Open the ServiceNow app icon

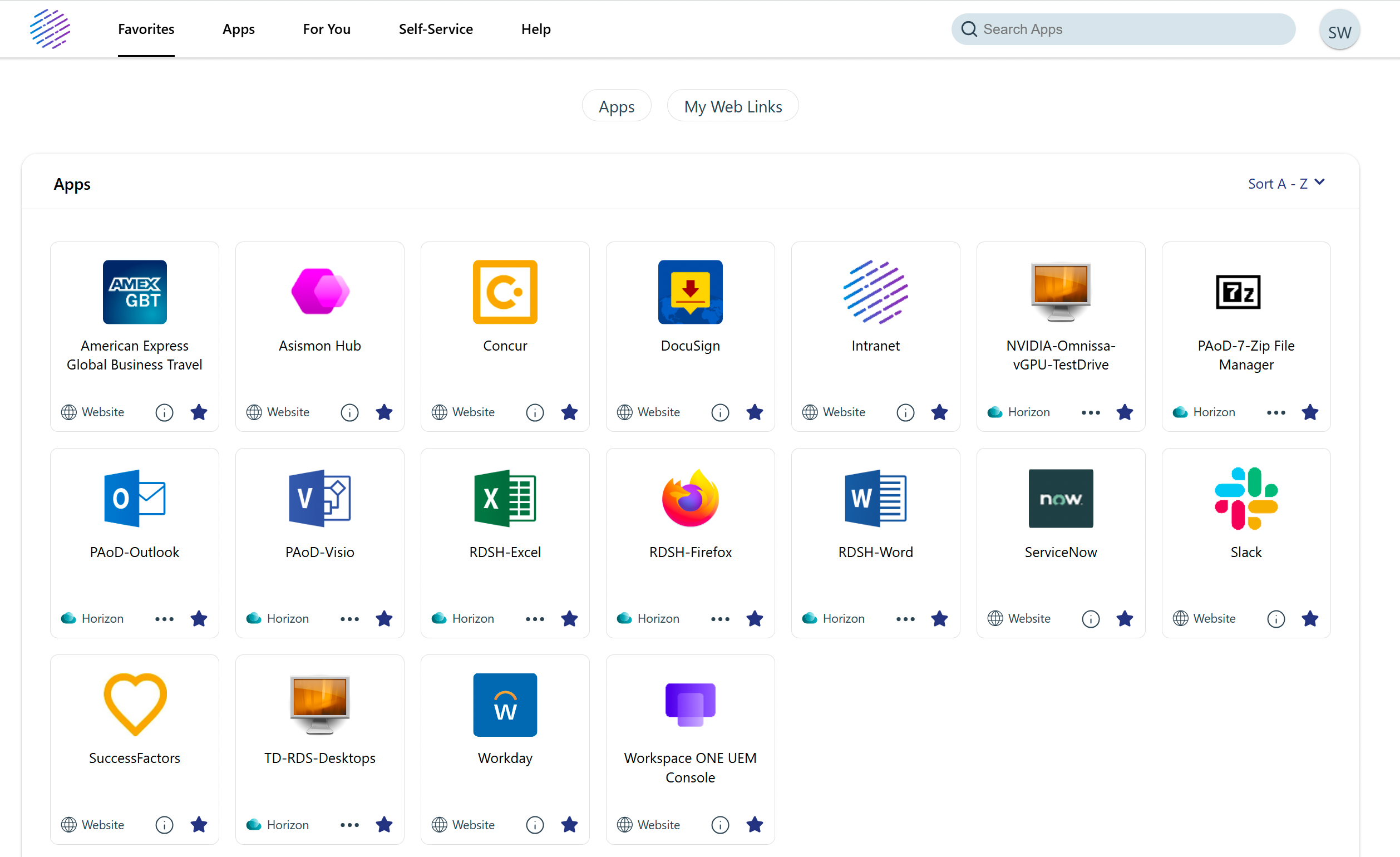1060,499
